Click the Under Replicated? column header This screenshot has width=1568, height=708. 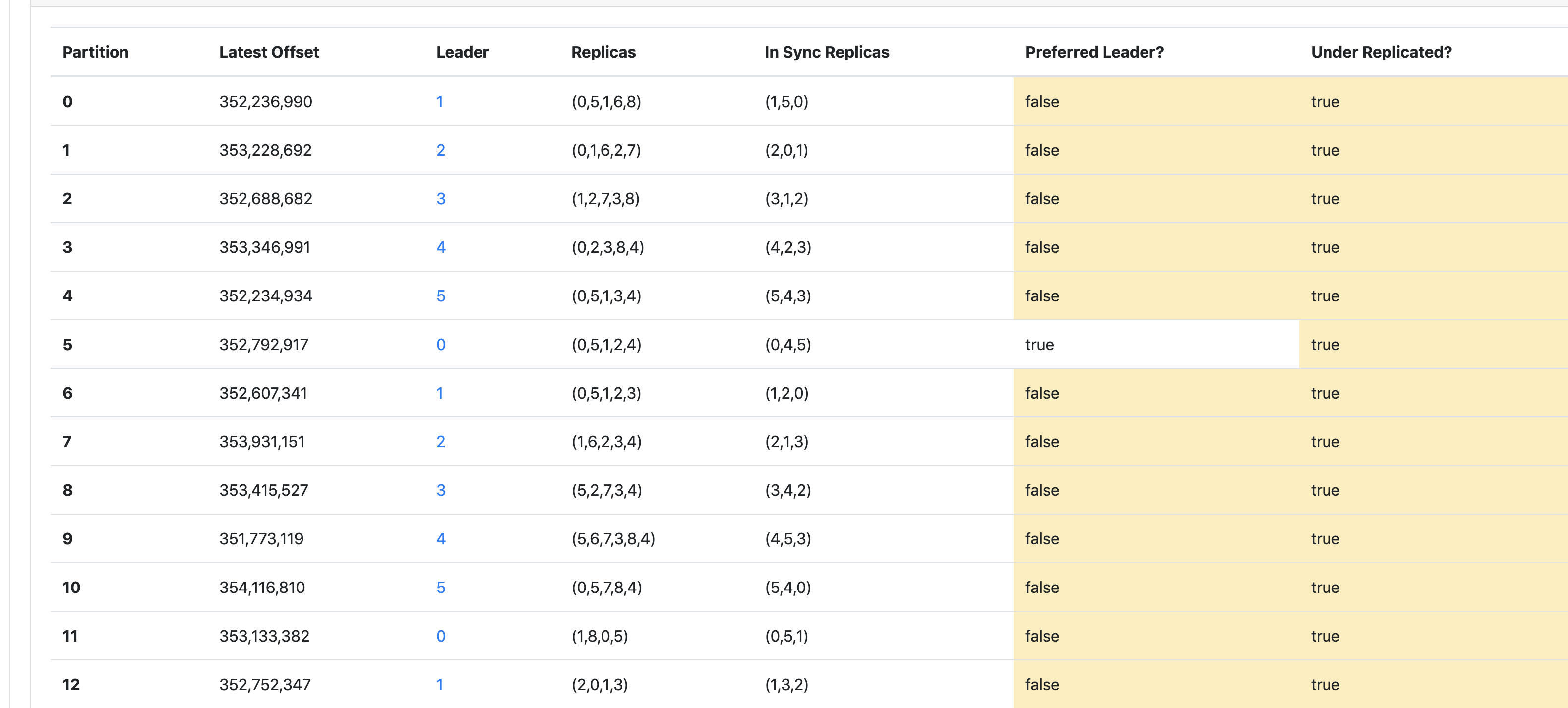pos(1381,53)
